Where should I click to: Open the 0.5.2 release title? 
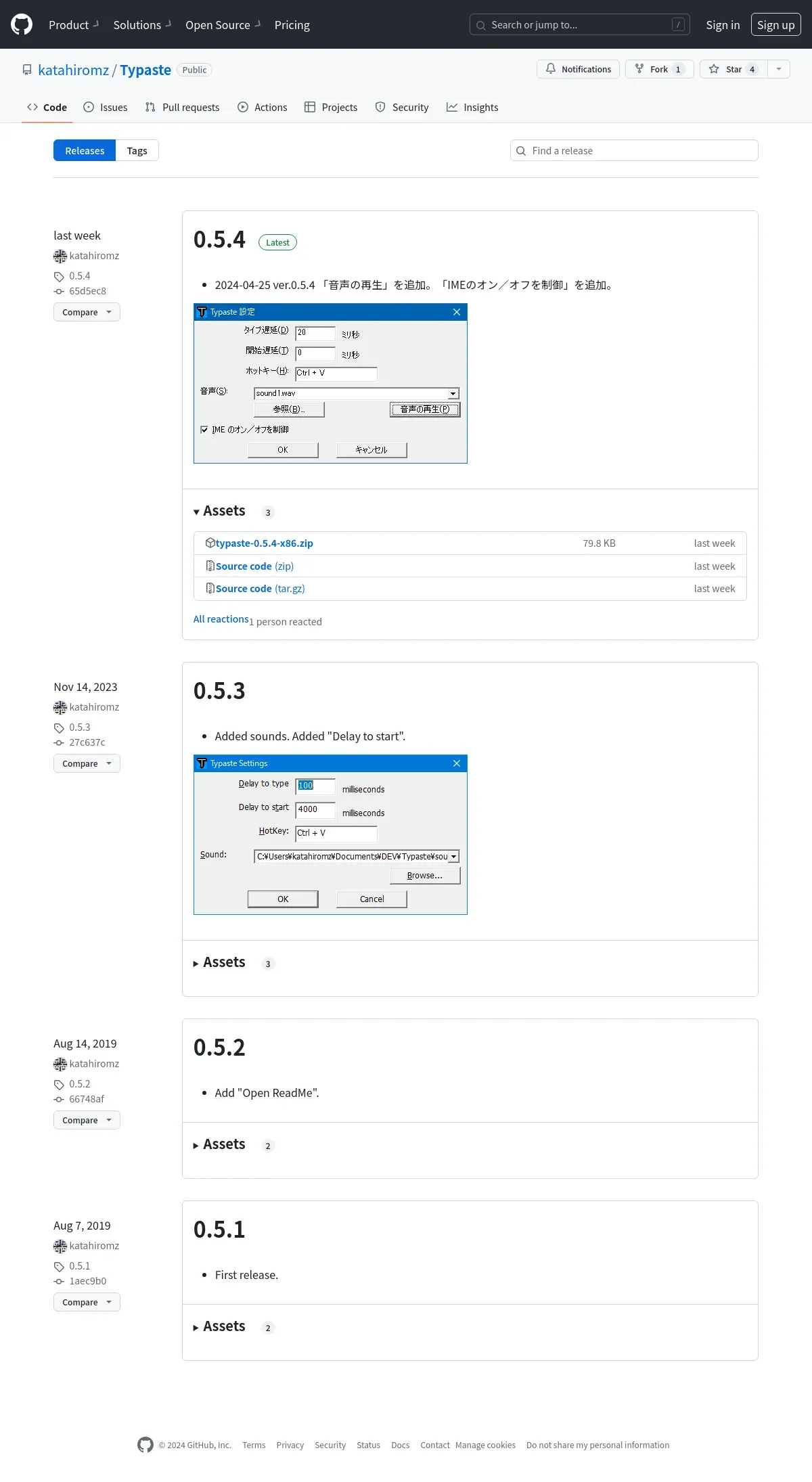coord(219,1048)
